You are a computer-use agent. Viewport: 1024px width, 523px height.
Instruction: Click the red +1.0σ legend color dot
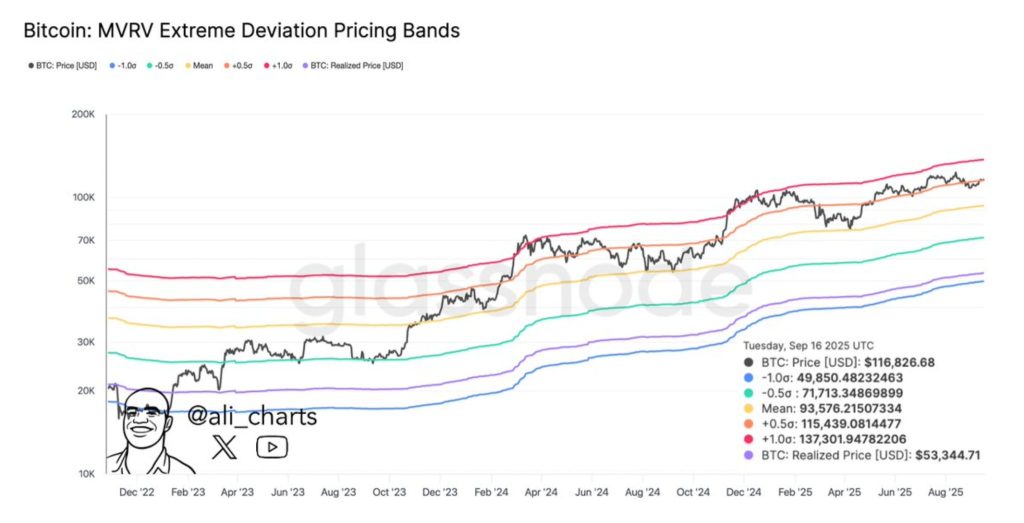(x=267, y=66)
